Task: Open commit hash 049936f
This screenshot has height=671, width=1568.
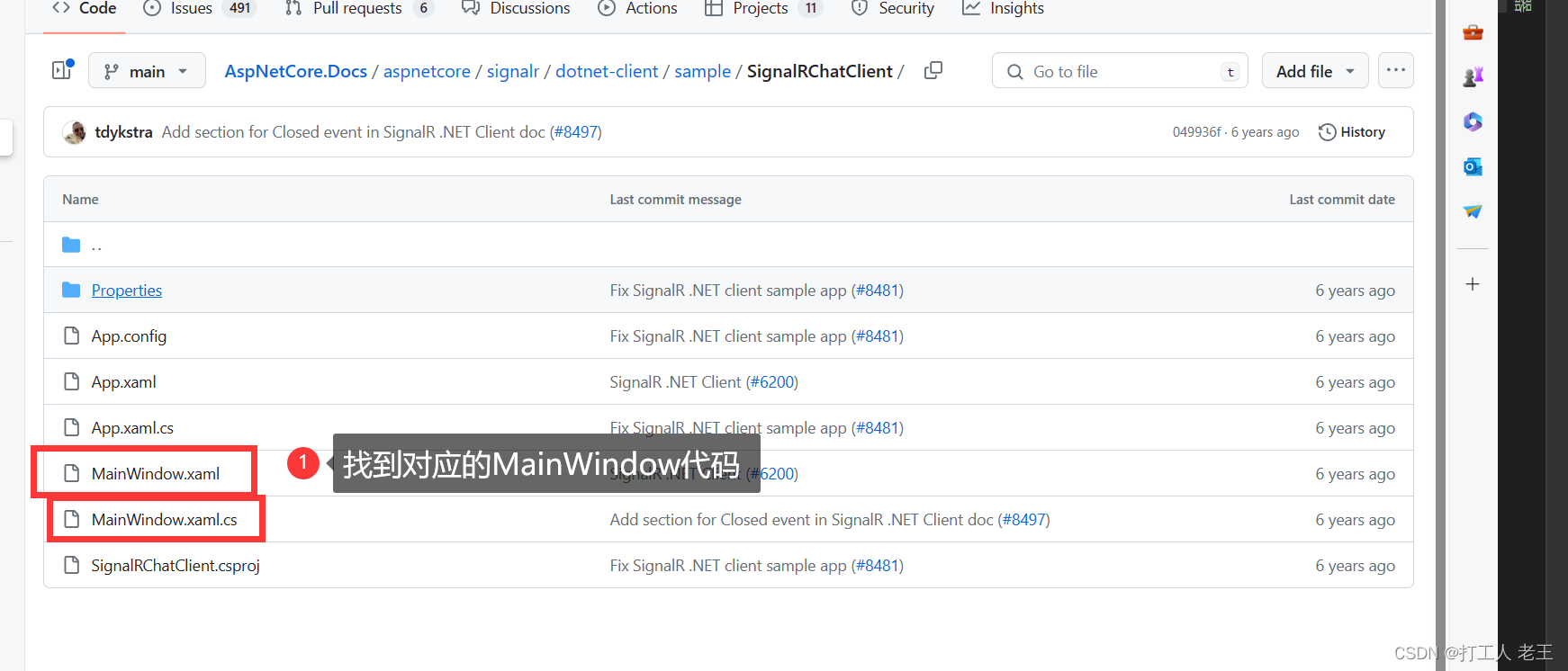Action: point(1196,132)
